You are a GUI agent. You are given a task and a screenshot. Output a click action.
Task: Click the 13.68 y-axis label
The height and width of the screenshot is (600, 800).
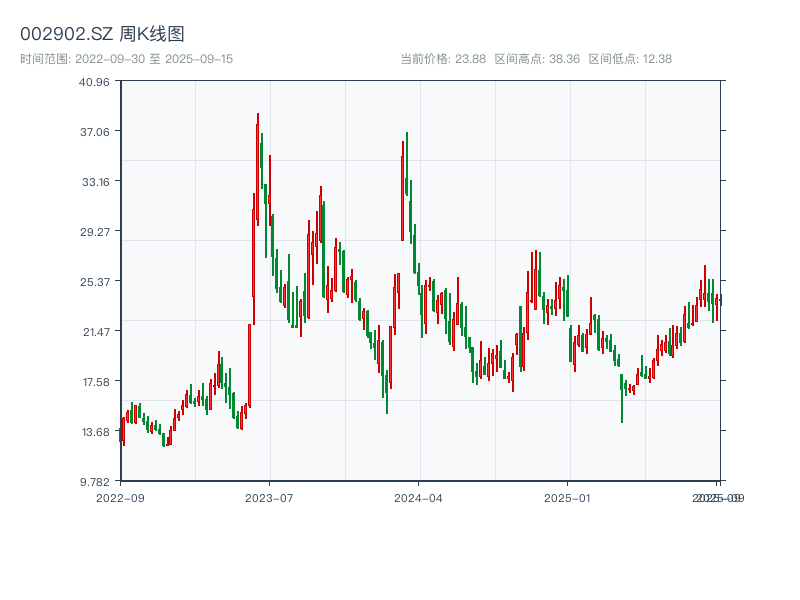point(96,432)
